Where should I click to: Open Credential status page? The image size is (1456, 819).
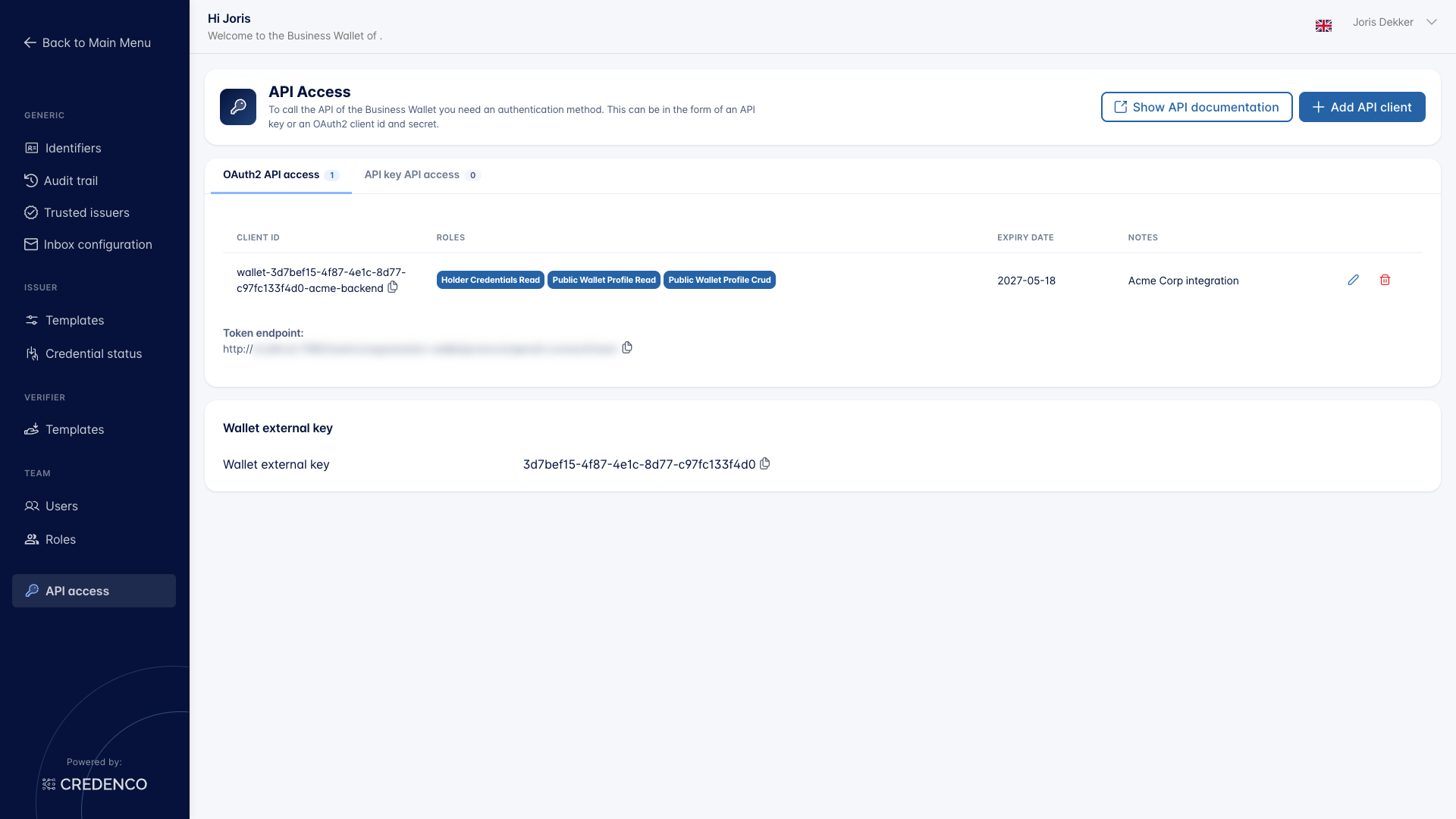(x=94, y=353)
